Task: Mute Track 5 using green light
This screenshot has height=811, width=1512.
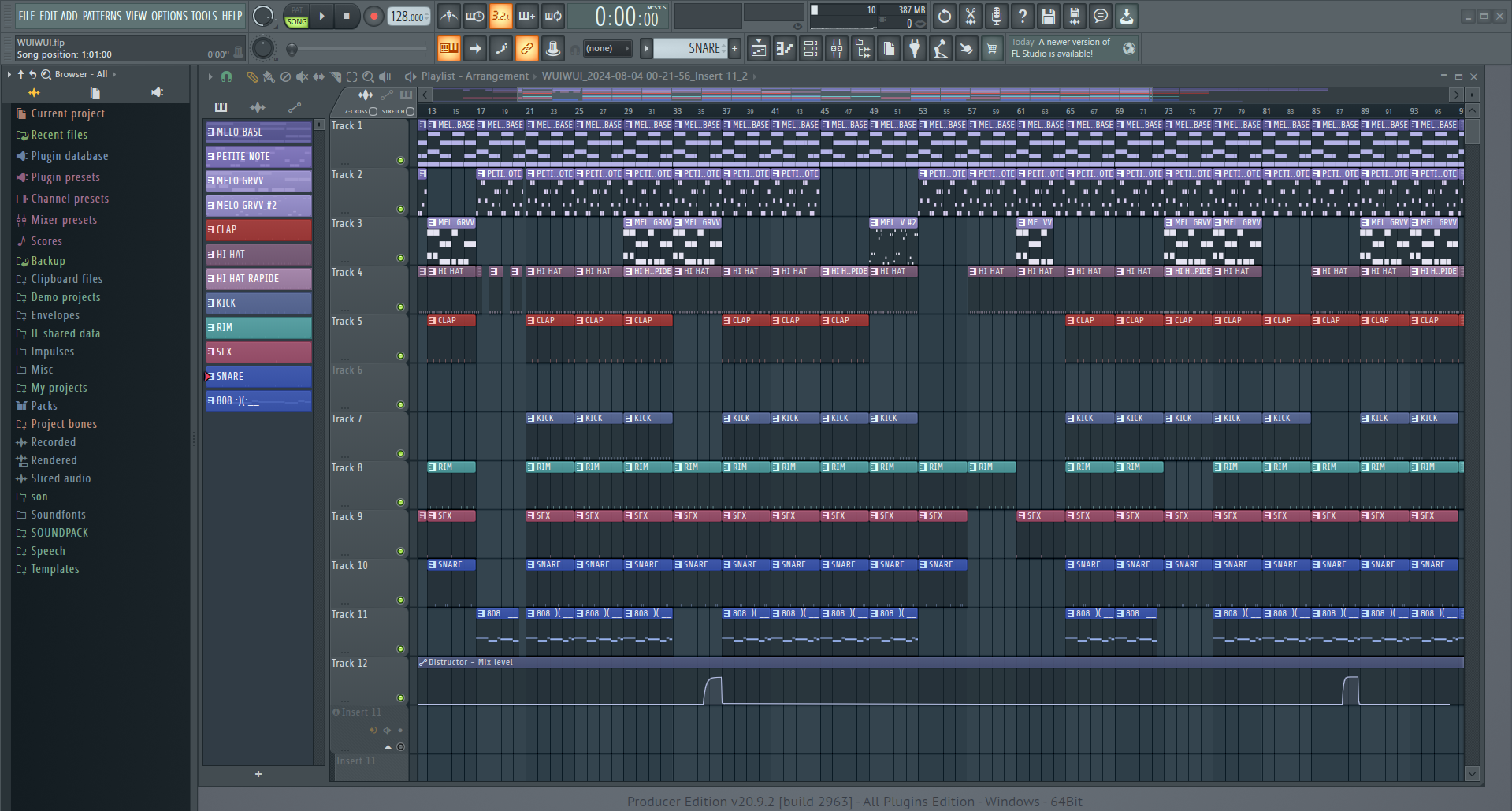Action: 400,355
